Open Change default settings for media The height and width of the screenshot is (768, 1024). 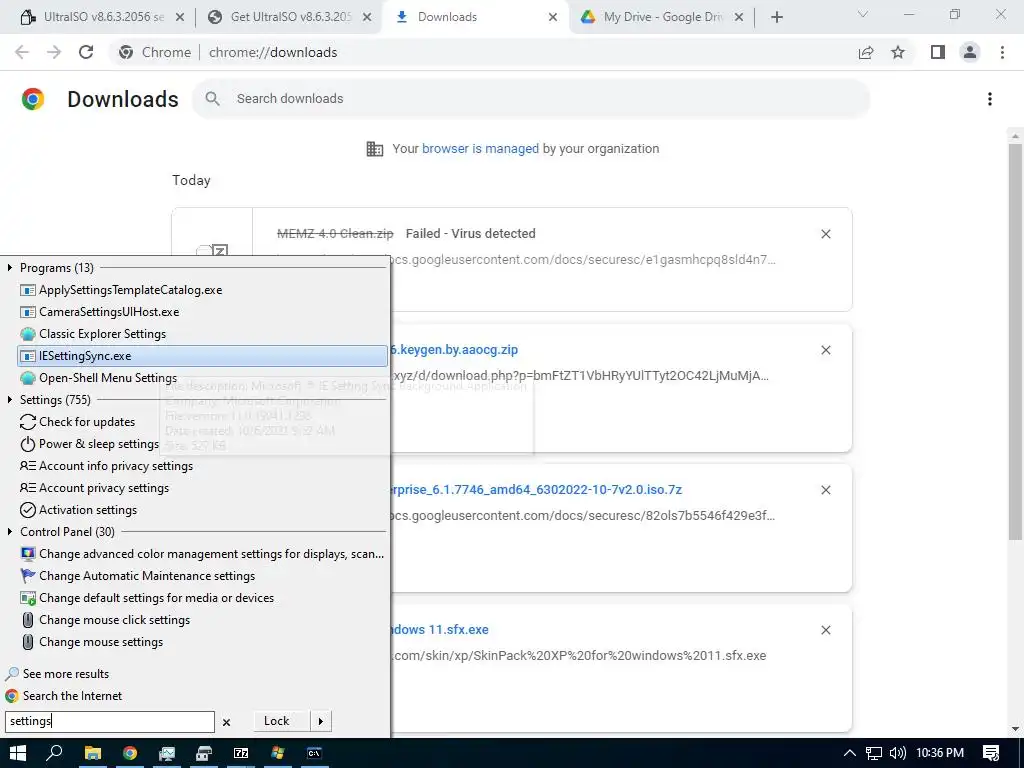(x=203, y=598)
